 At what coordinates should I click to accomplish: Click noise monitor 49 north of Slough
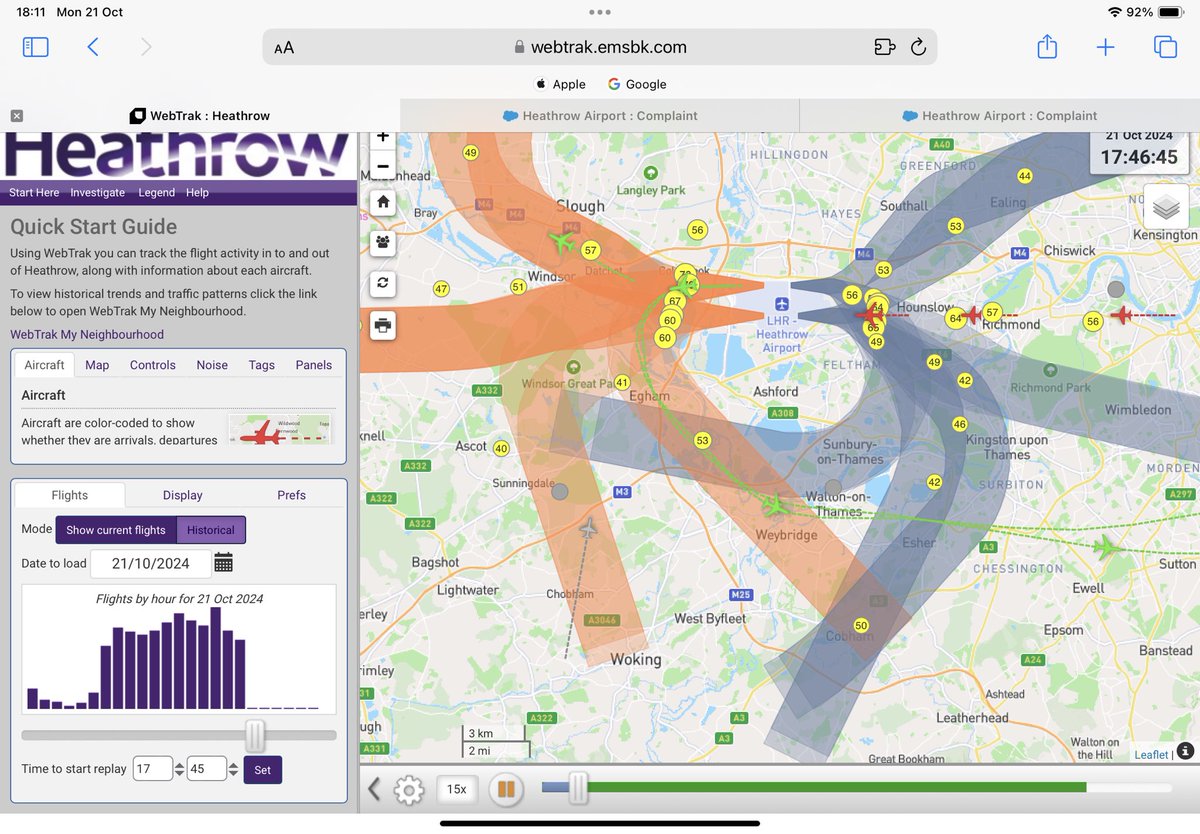(x=470, y=152)
